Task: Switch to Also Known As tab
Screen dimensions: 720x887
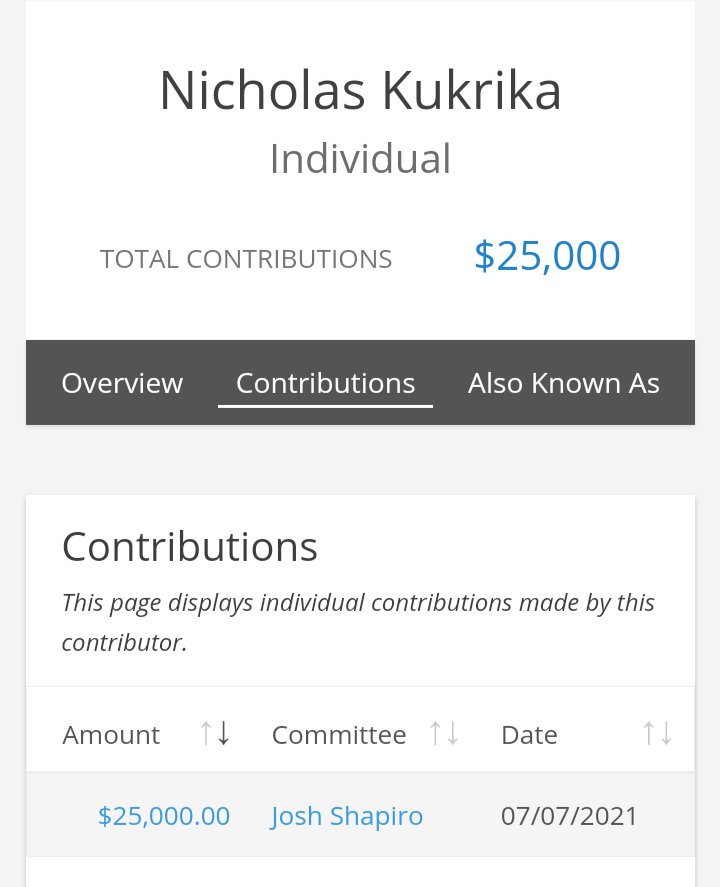Action: 563,383
